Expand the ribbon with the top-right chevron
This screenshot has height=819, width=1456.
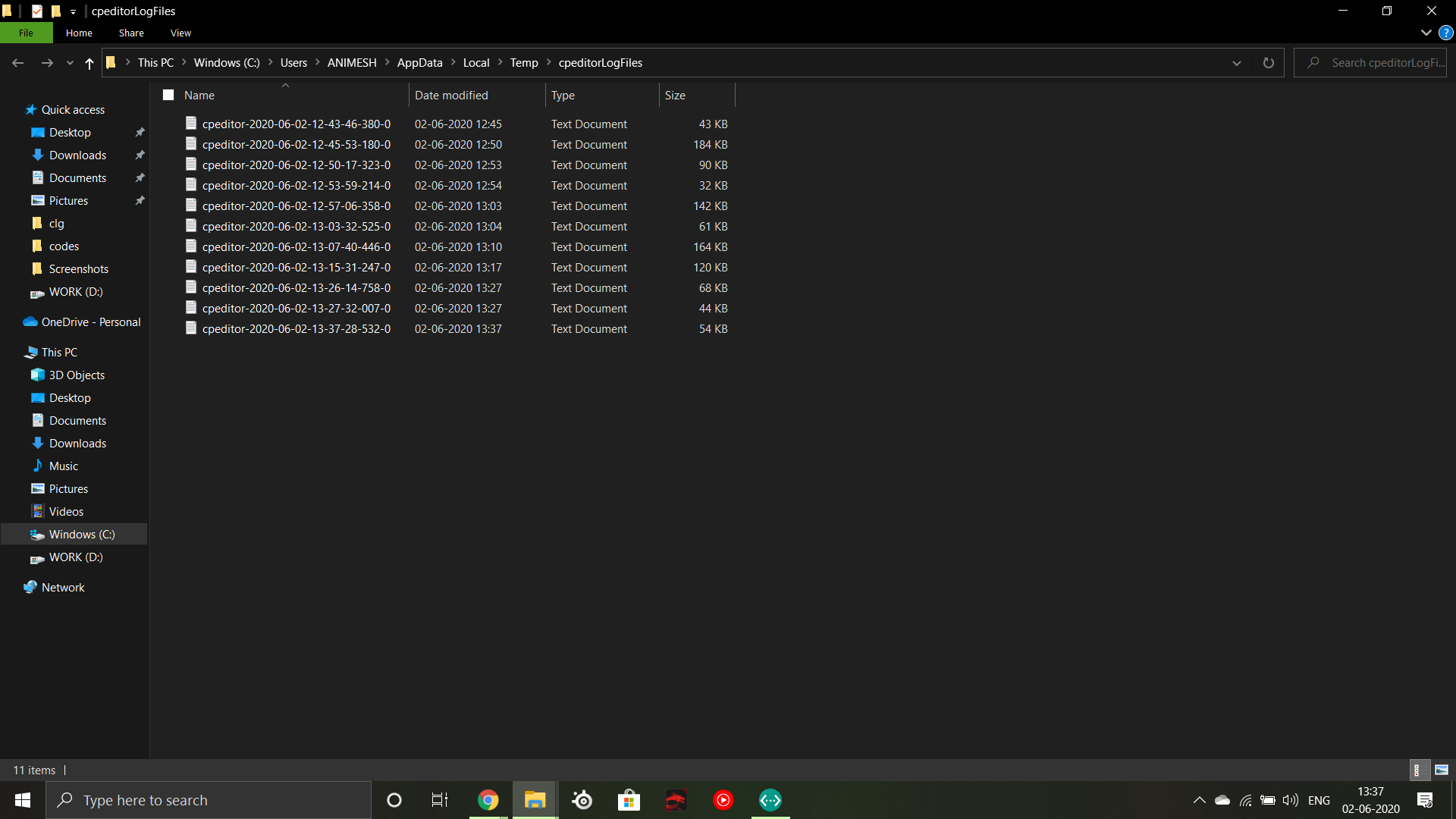pos(1426,33)
